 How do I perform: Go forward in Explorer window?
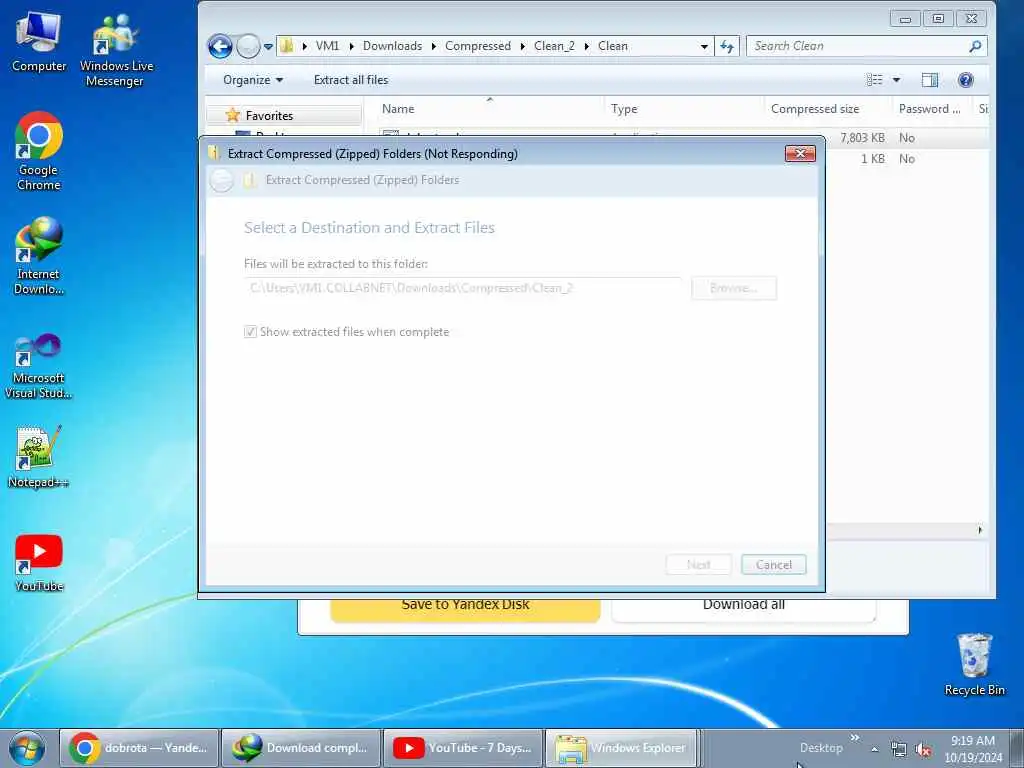pyautogui.click(x=248, y=46)
